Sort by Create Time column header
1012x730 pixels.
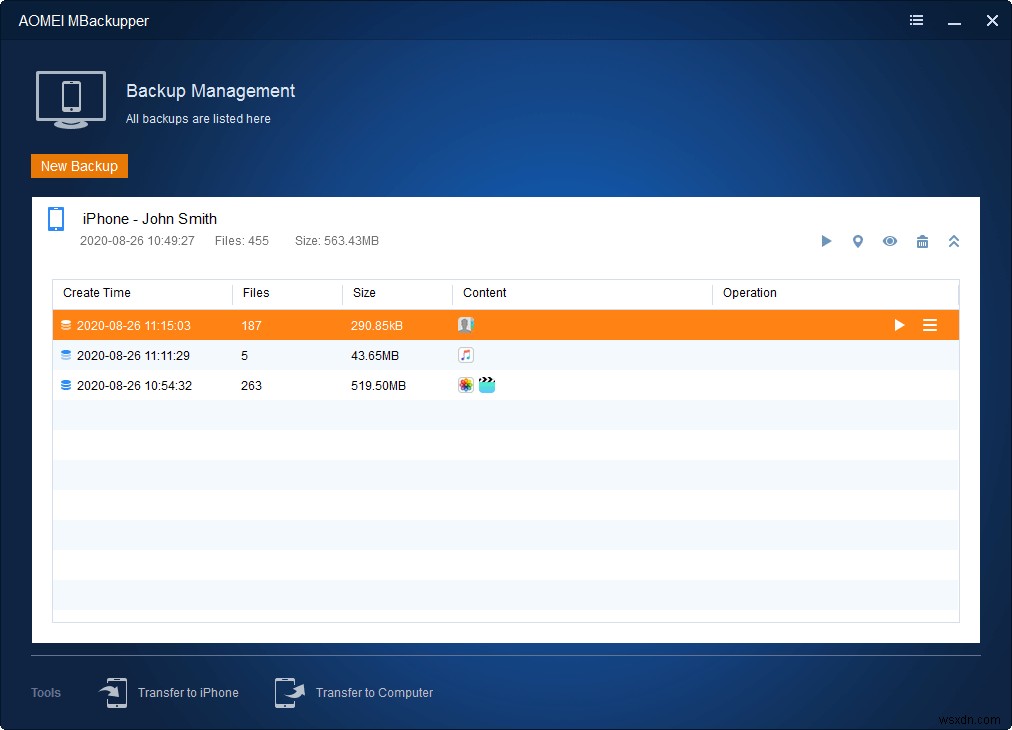click(x=97, y=293)
